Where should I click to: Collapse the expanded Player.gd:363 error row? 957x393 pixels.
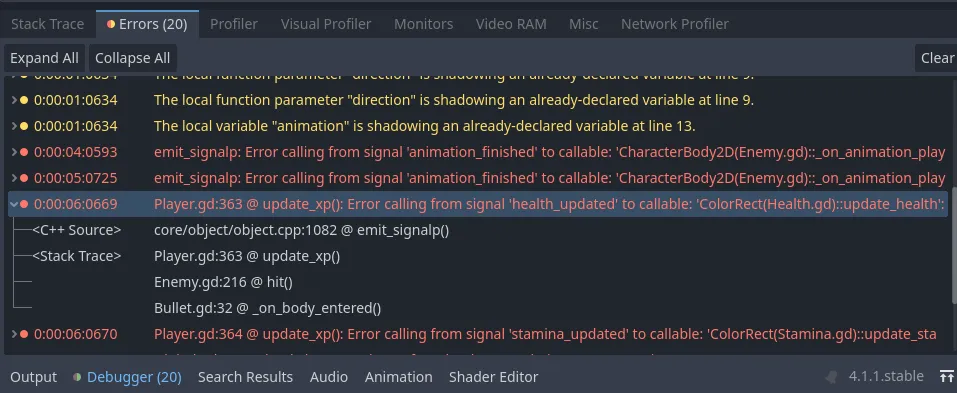click(x=15, y=204)
